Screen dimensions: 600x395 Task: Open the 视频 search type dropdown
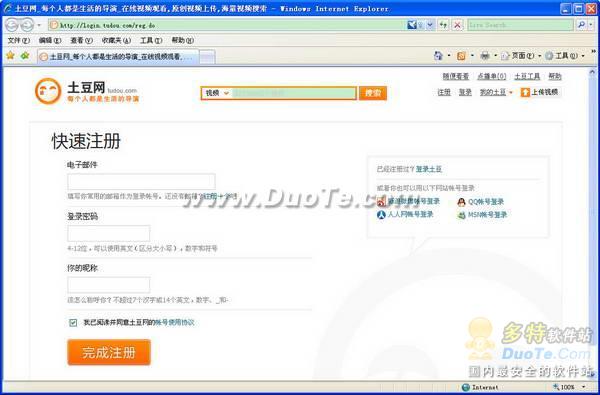pos(217,93)
